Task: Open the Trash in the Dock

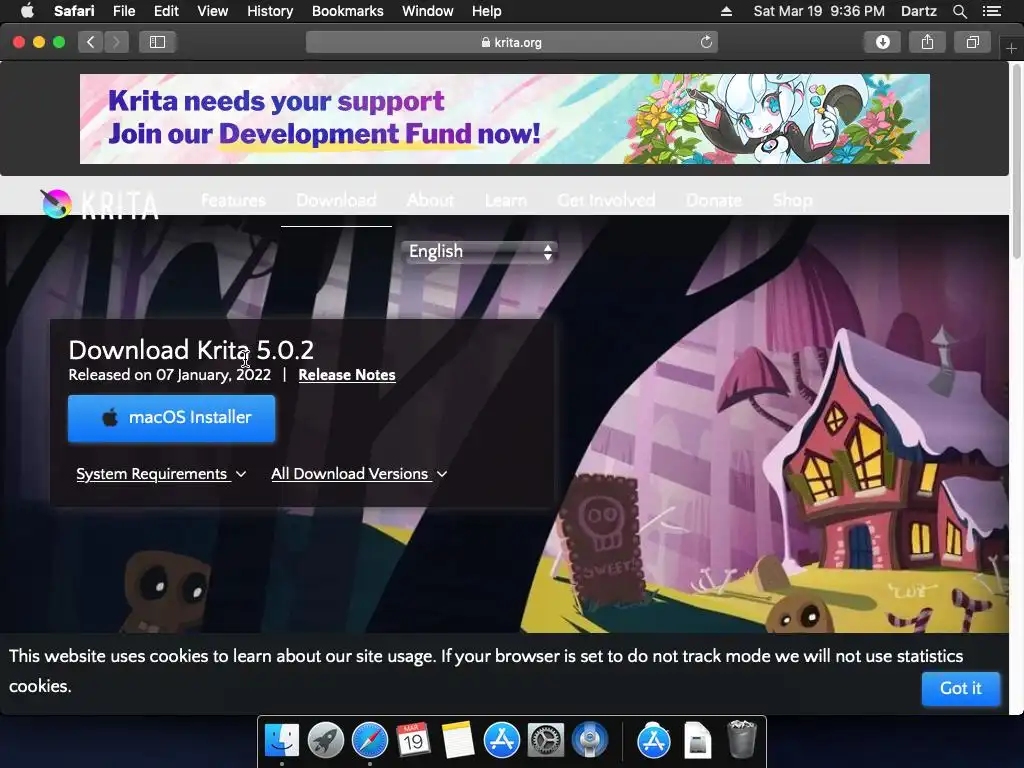Action: tap(742, 739)
